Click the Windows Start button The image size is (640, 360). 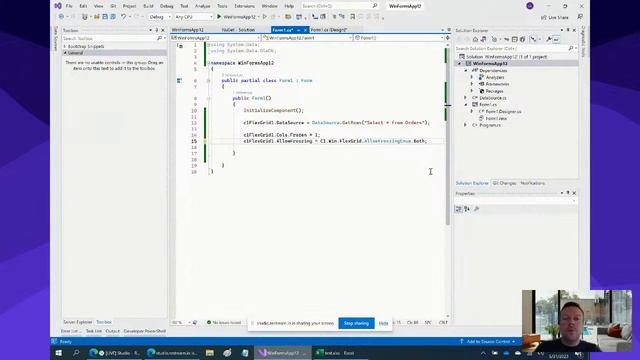pyautogui.click(x=59, y=353)
